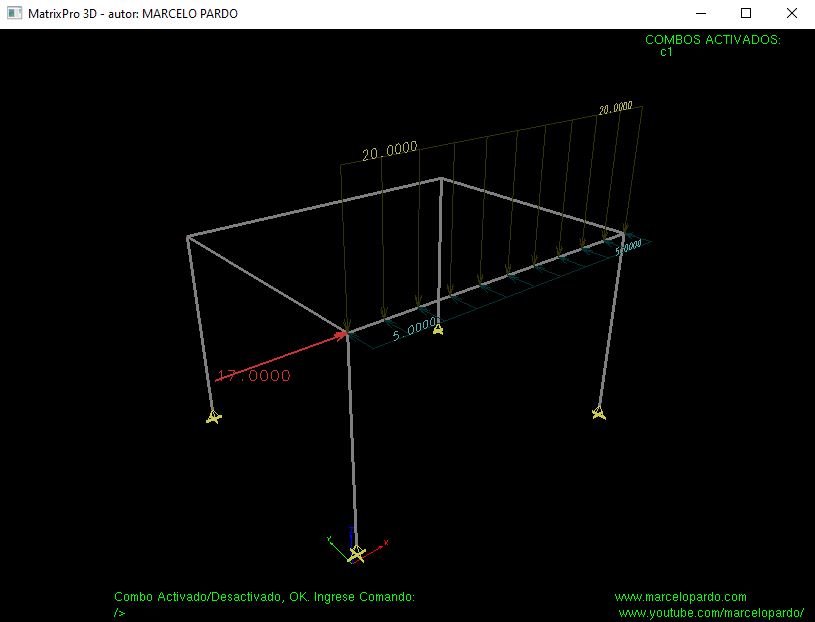Expand the COMBOS ACTIVADOS heading

coord(713,41)
